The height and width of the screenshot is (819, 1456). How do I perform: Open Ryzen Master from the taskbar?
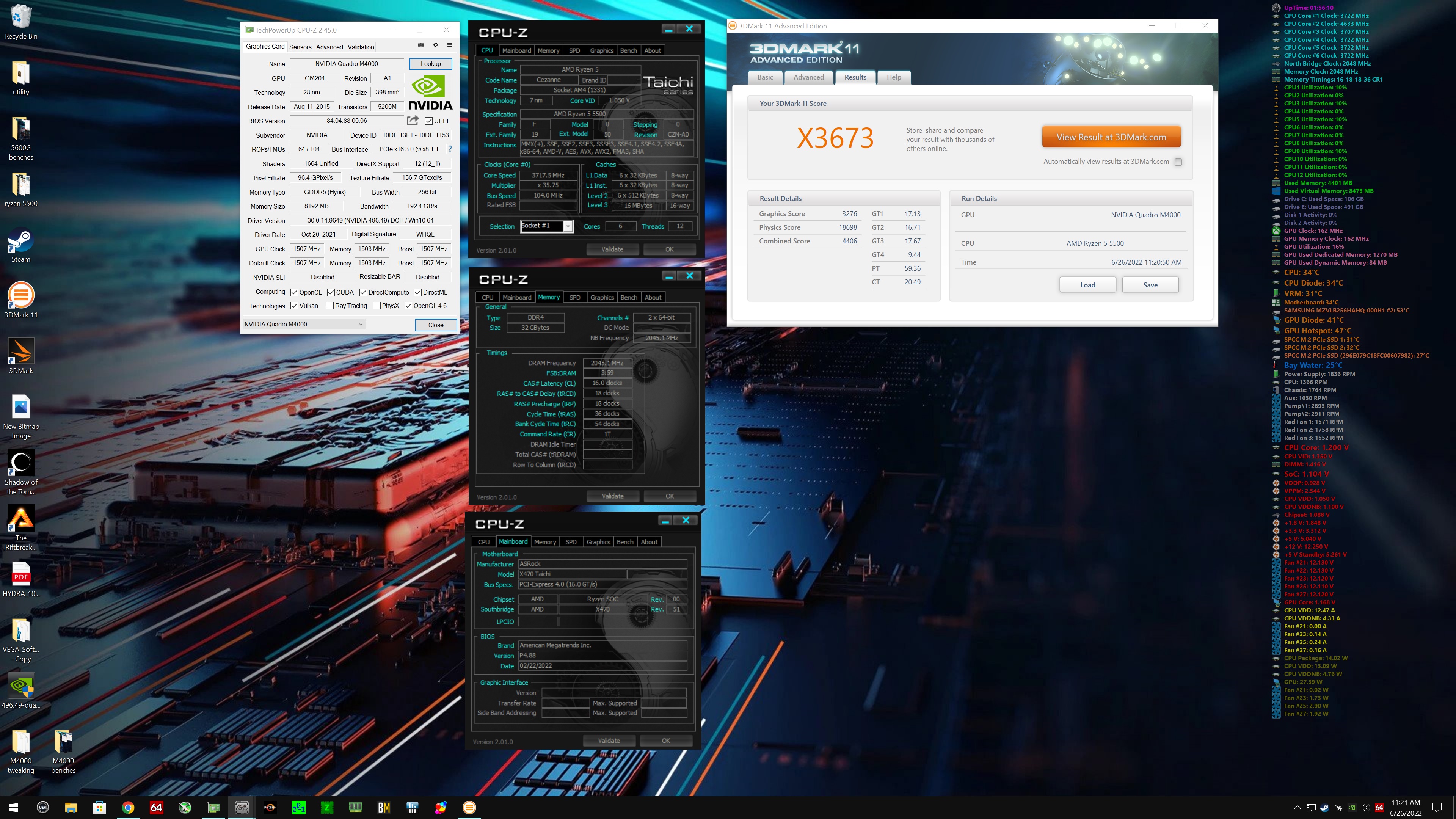pos(270,807)
